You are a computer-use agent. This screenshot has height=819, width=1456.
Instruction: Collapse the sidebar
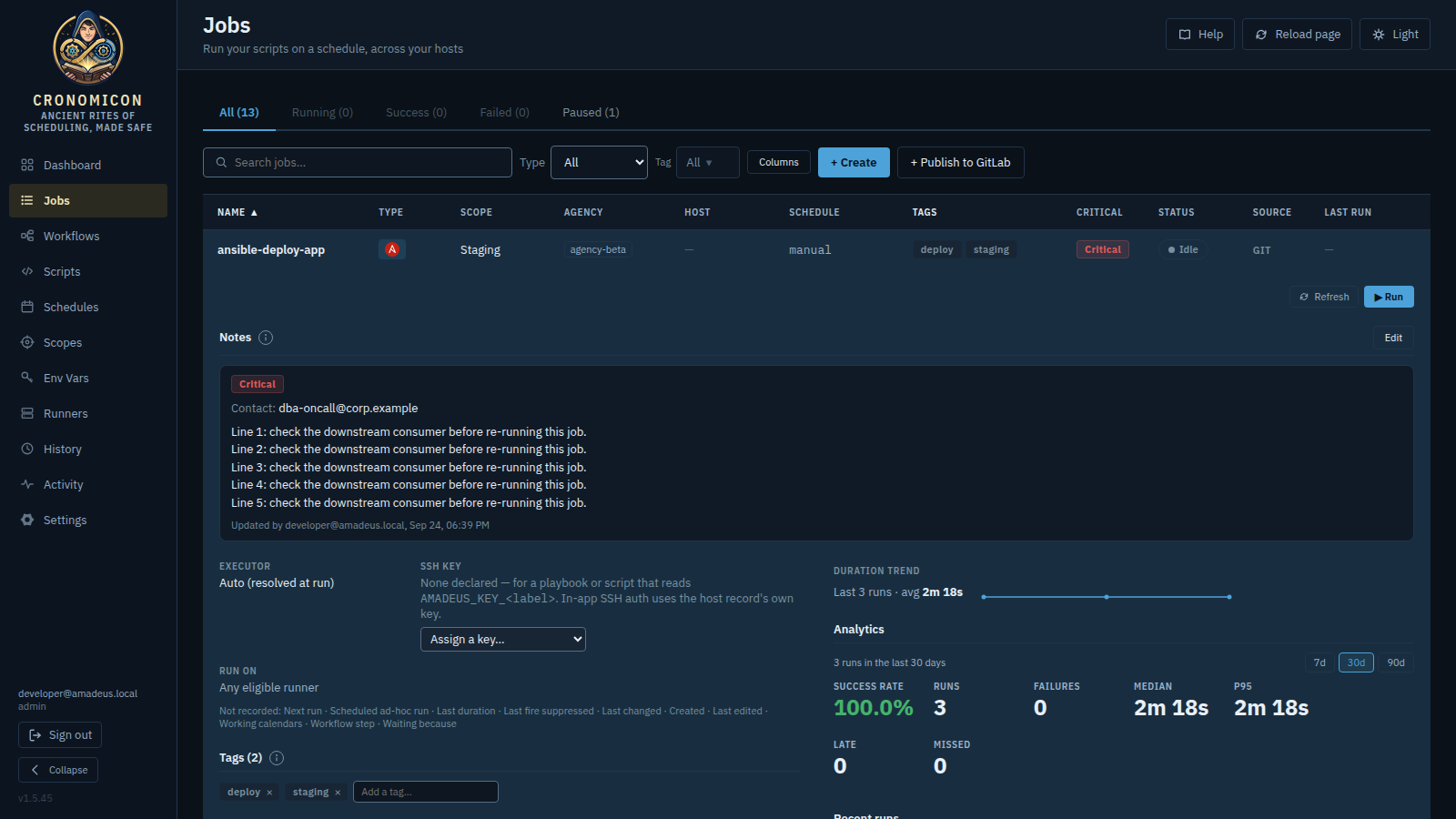[58, 770]
